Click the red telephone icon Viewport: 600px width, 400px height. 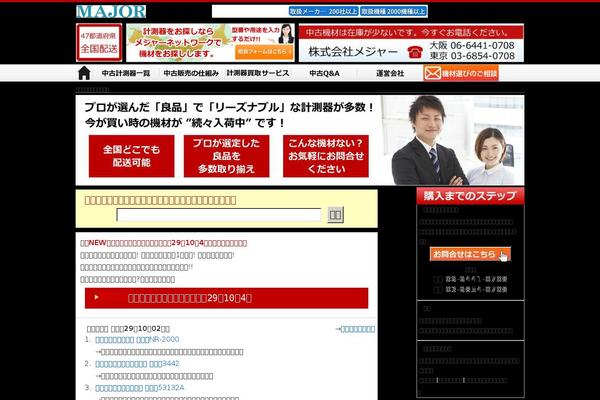coord(415,52)
